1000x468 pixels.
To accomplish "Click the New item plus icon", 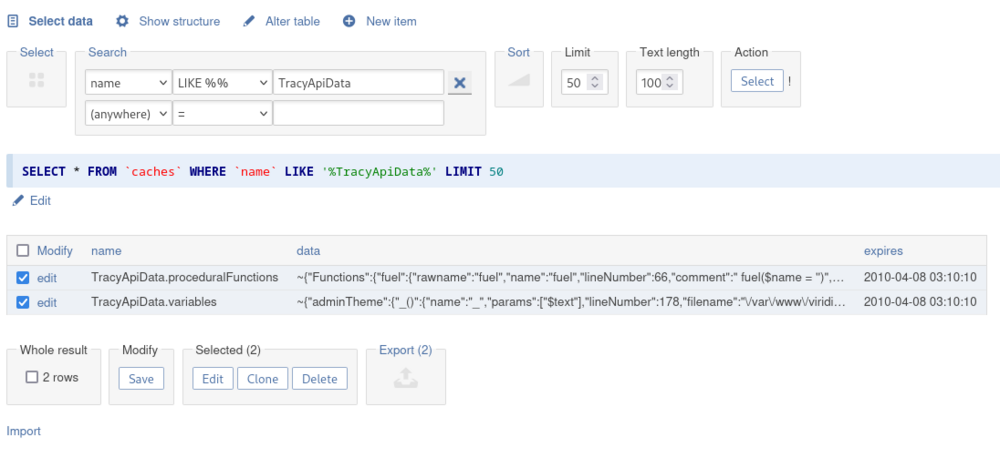I will click(x=349, y=21).
